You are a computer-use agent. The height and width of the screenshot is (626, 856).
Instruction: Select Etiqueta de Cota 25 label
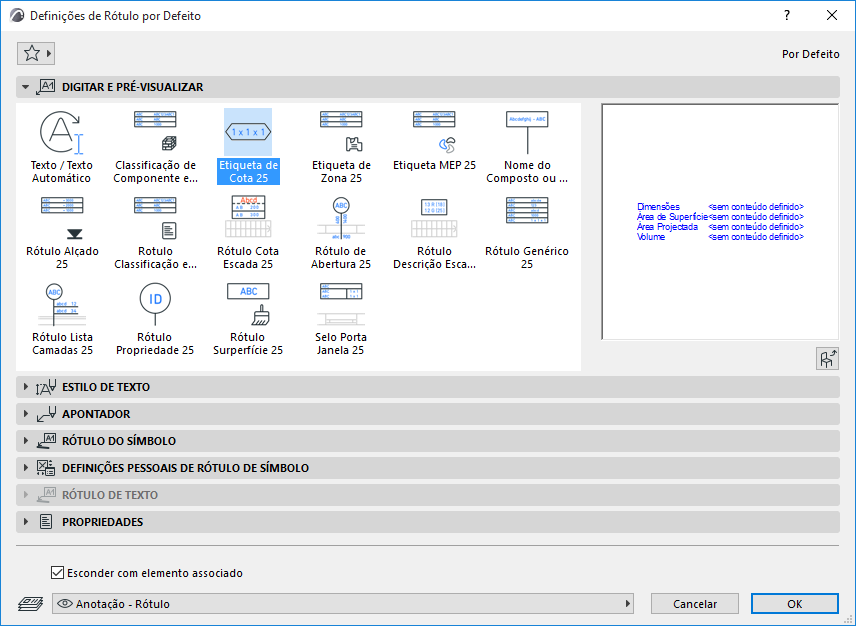(248, 147)
